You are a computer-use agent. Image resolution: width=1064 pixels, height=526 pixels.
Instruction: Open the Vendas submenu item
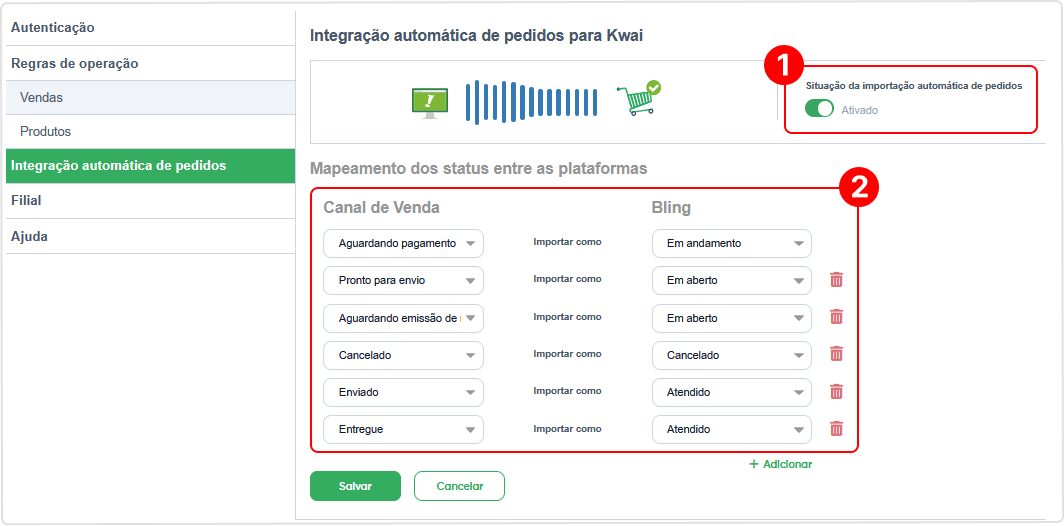[x=150, y=98]
